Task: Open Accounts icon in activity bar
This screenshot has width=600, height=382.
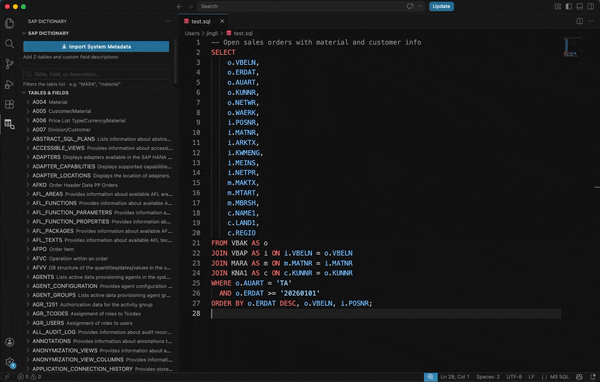Action: coord(10,342)
